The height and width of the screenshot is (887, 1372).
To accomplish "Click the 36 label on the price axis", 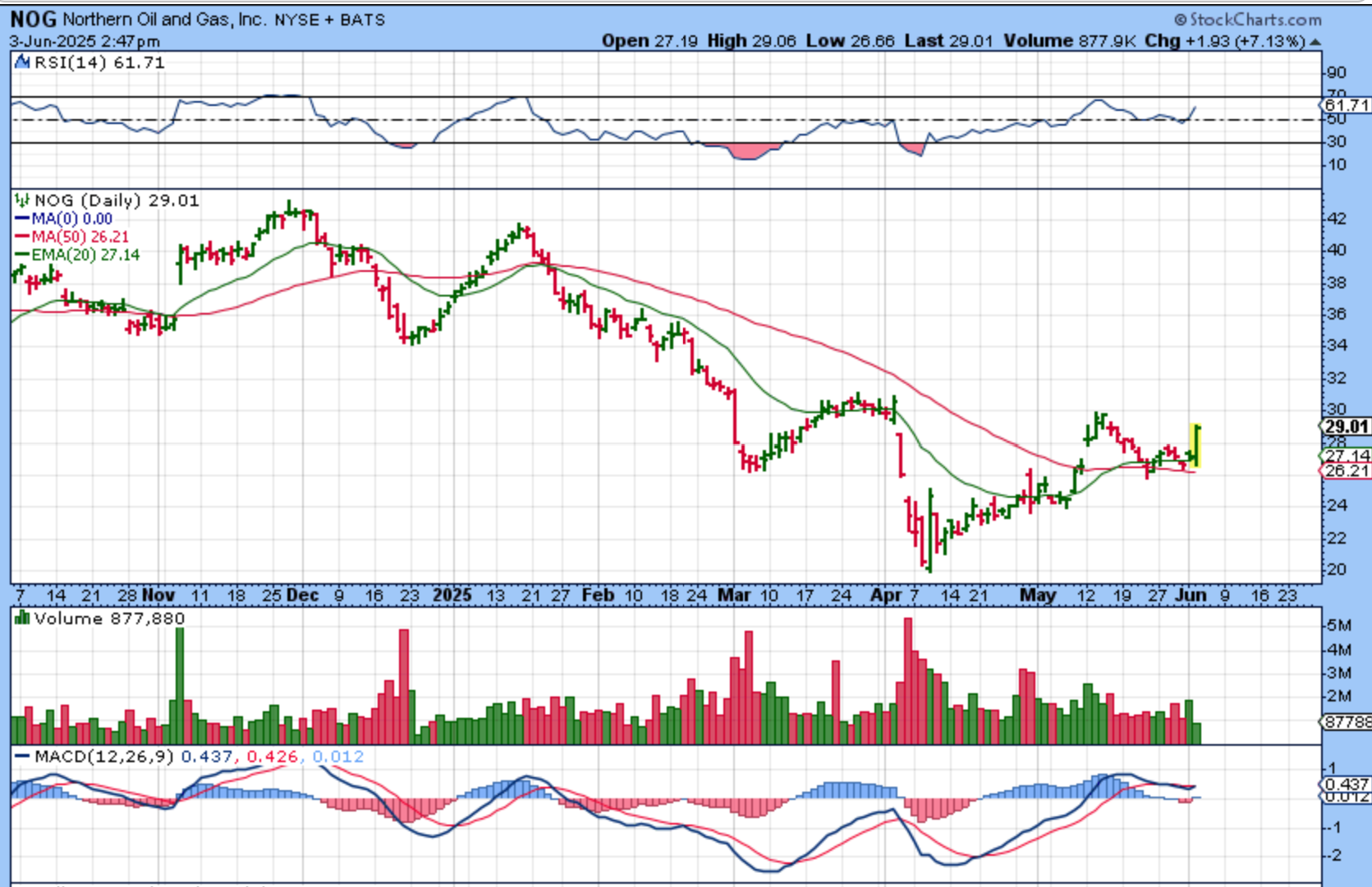I will coord(1338,314).
